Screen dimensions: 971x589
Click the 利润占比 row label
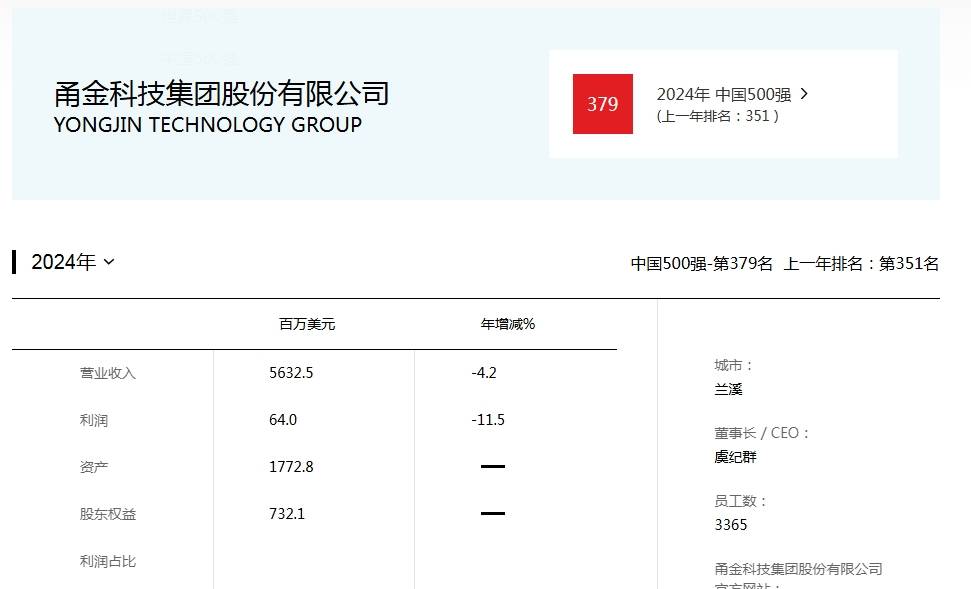[108, 561]
